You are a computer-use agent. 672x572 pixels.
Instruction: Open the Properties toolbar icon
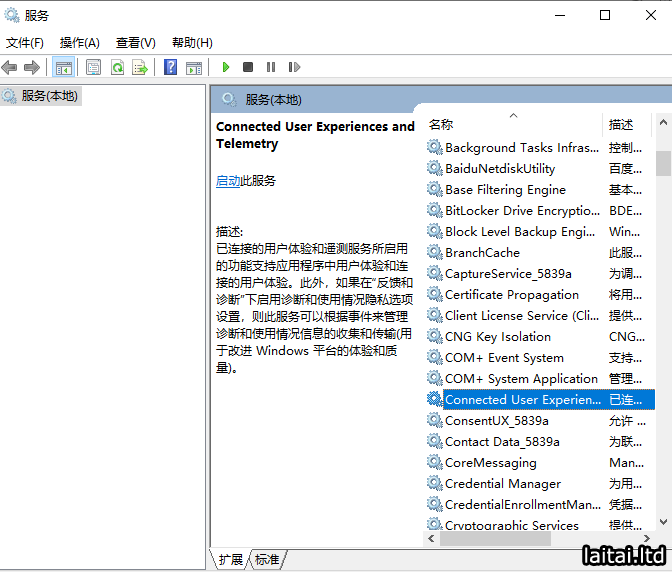(93, 67)
